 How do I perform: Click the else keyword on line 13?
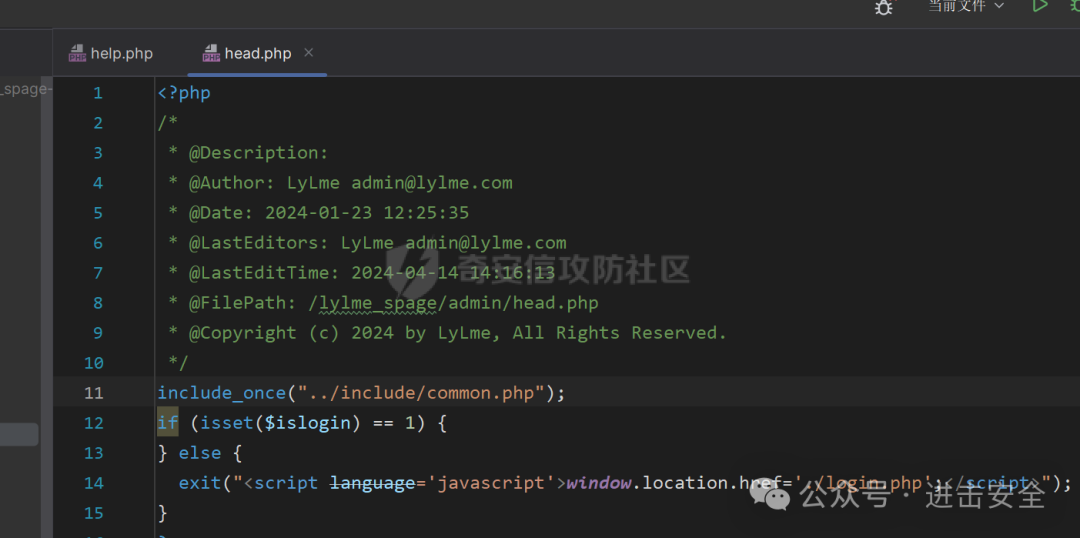coord(200,453)
